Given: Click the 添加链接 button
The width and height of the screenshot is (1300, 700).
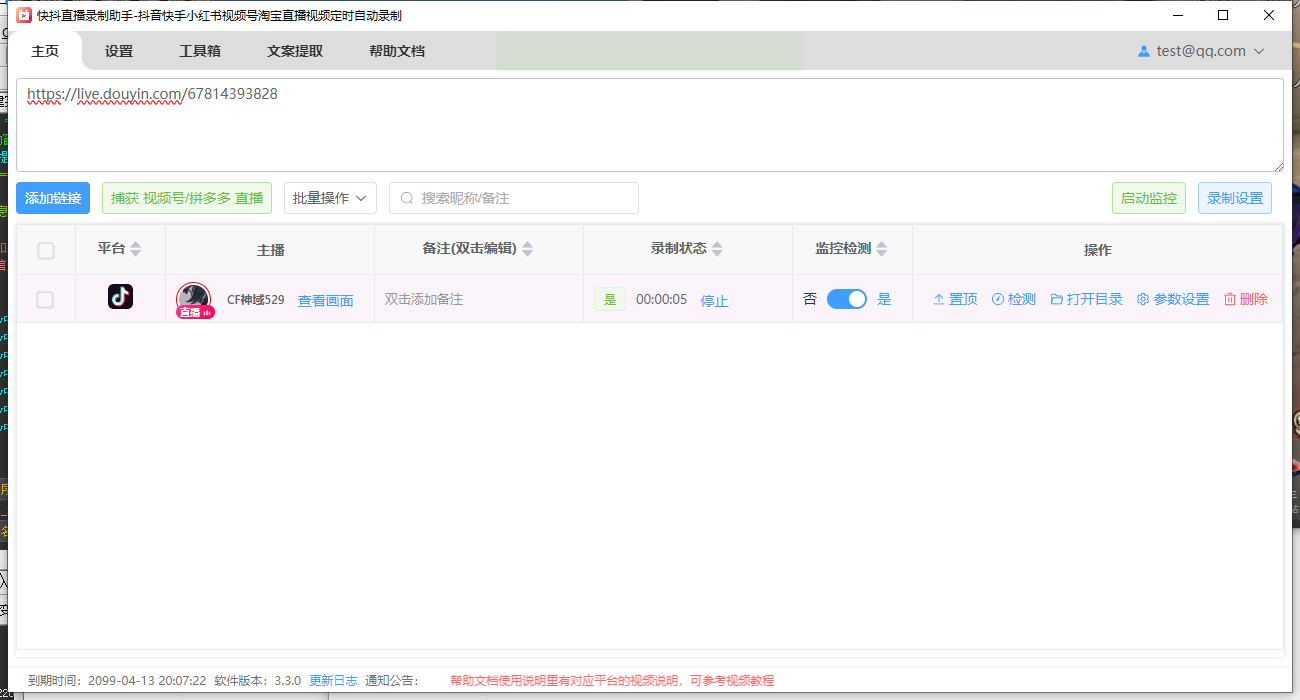Looking at the screenshot, I should pyautogui.click(x=52, y=197).
